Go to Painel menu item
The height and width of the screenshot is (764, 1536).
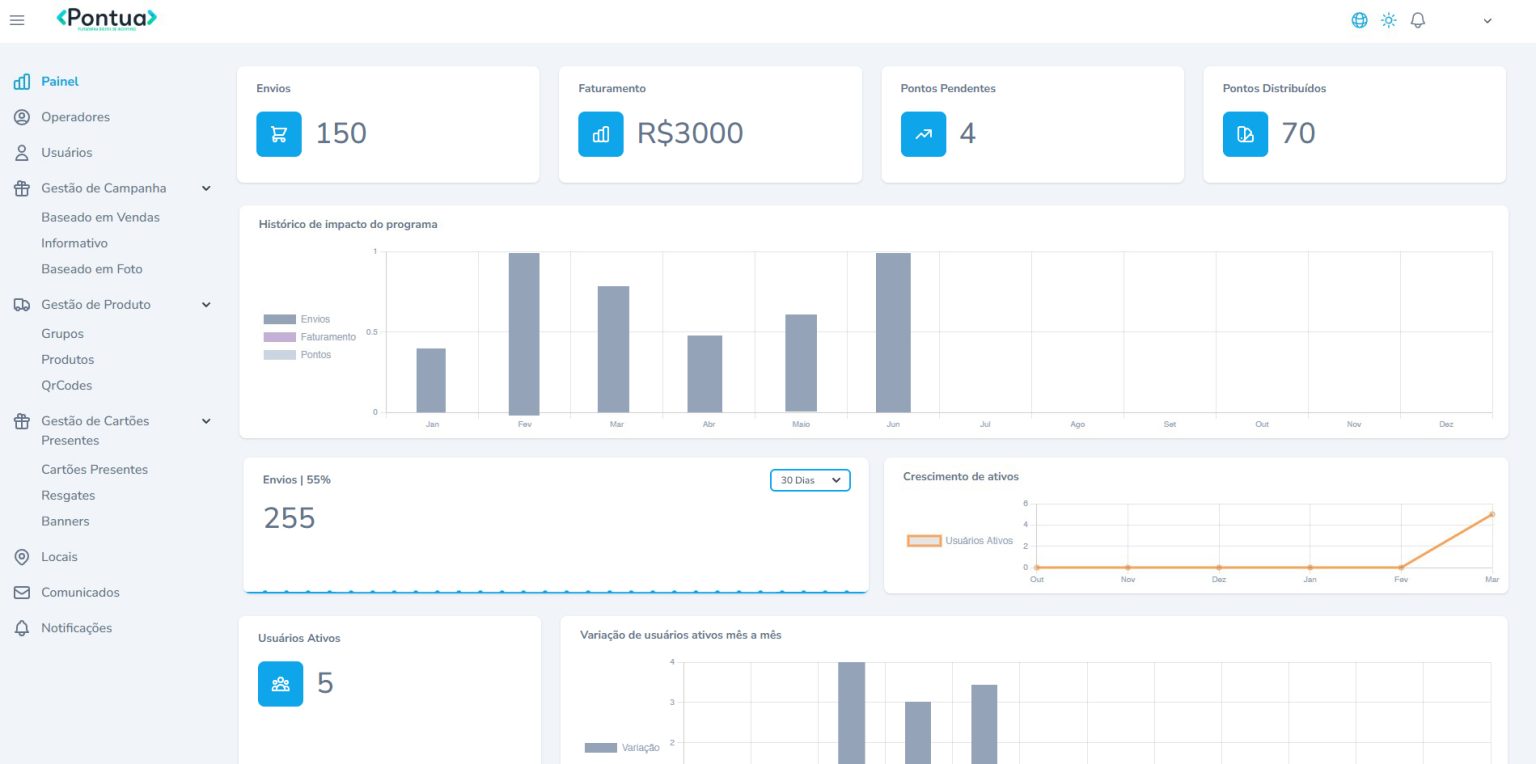pos(60,82)
